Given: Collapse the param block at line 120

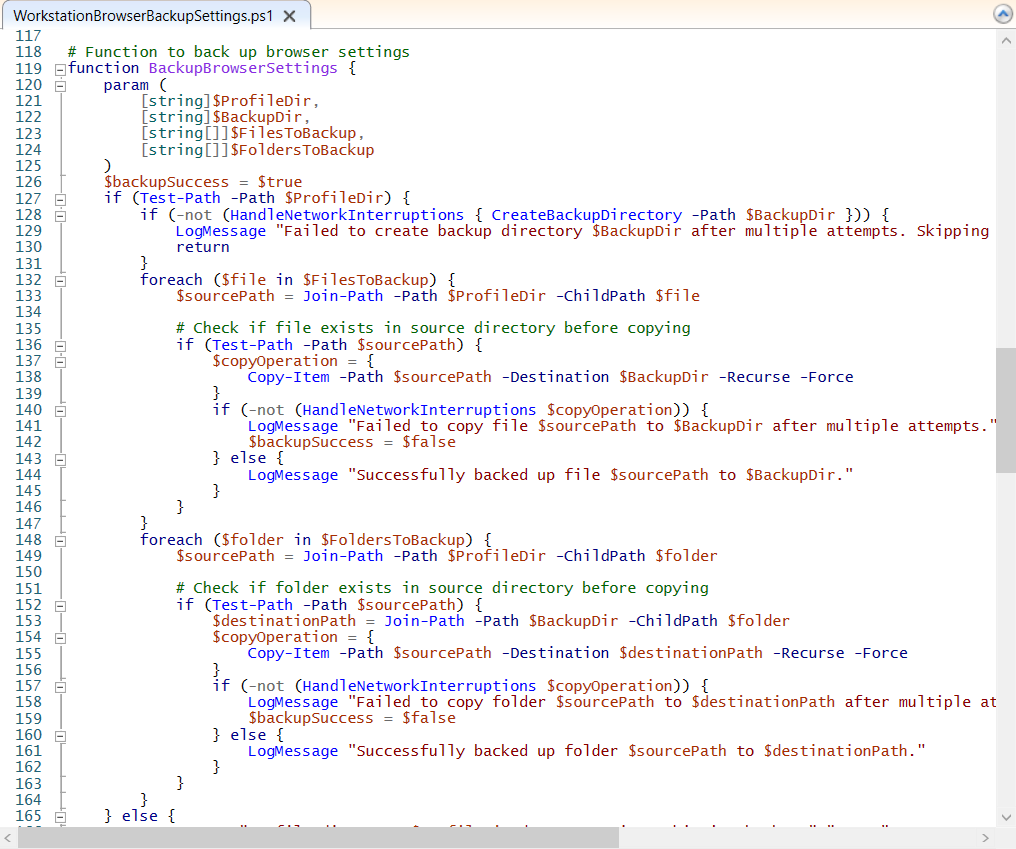Looking at the screenshot, I should (x=60, y=86).
